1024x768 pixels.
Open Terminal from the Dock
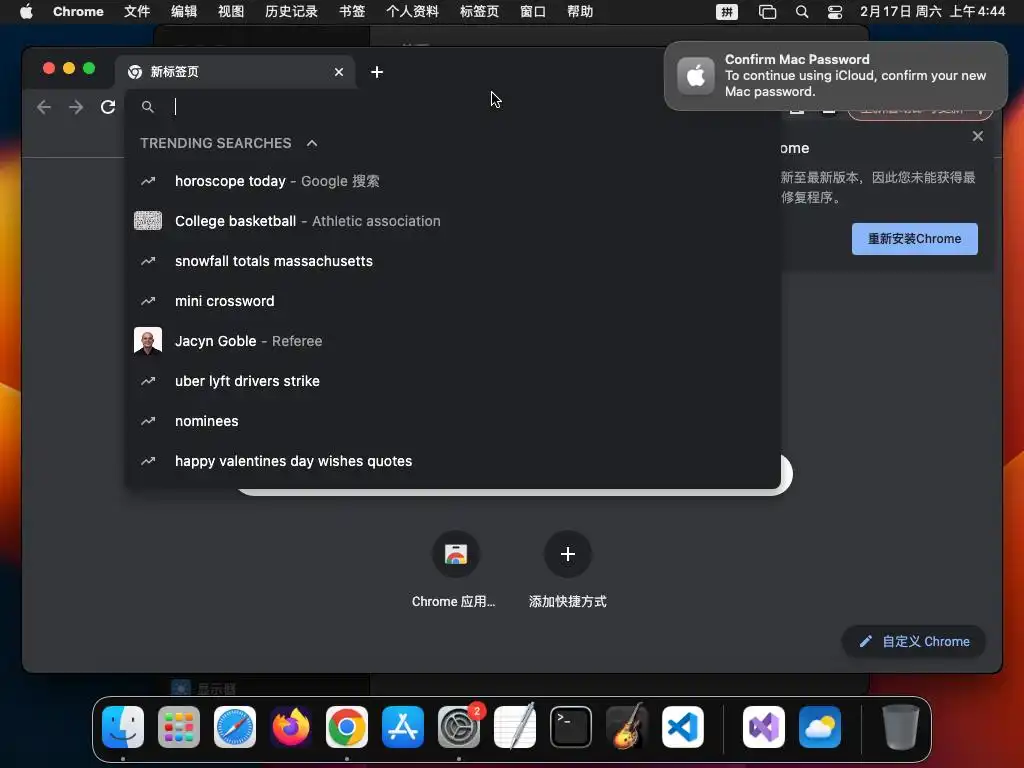click(x=571, y=727)
